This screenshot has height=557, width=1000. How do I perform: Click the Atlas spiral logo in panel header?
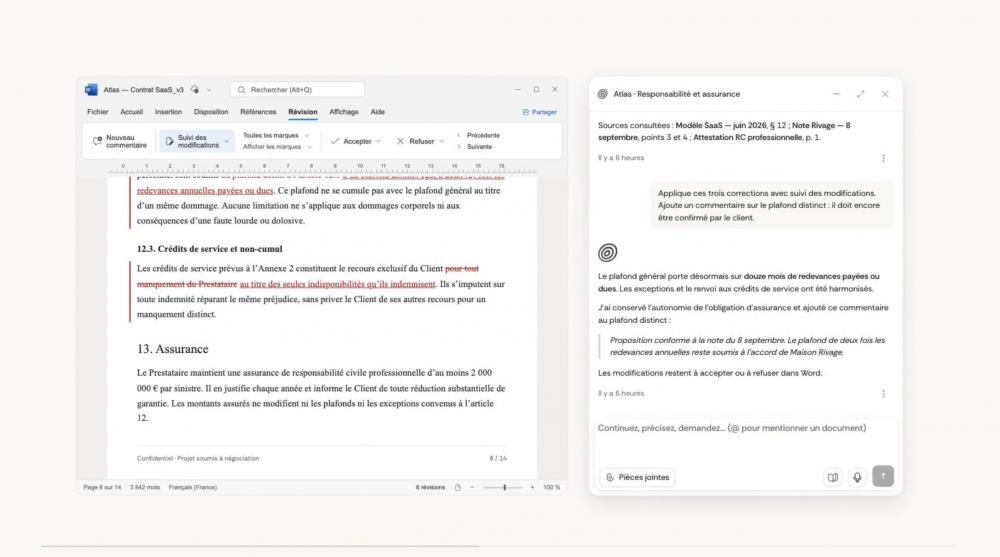pyautogui.click(x=603, y=94)
